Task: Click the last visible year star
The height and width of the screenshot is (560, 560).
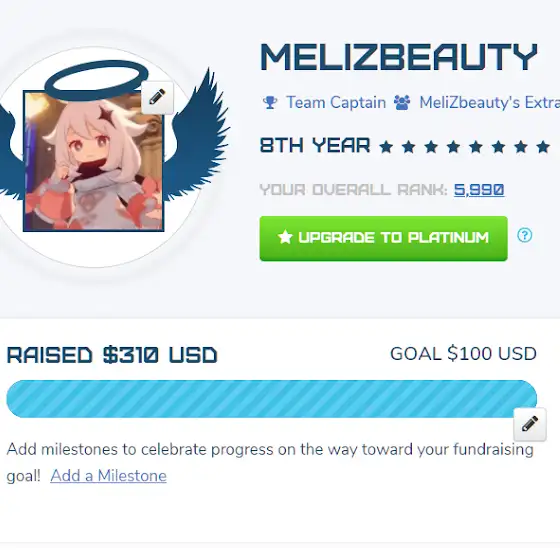Action: click(543, 147)
